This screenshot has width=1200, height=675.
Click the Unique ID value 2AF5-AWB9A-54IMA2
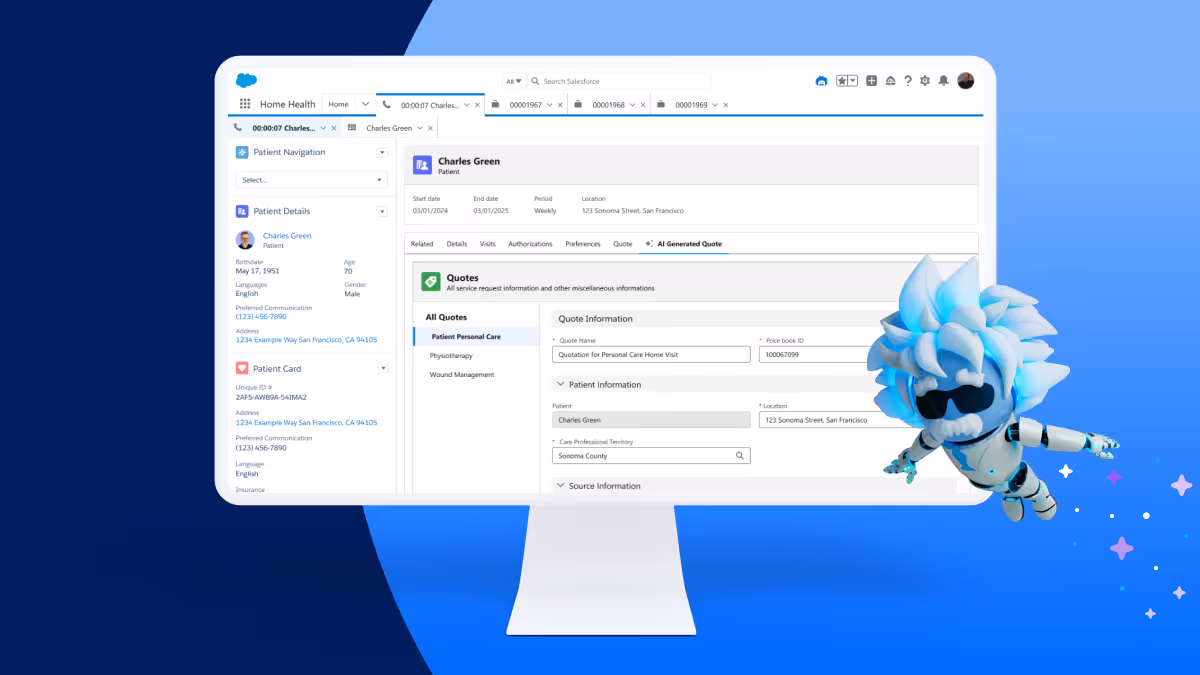(271, 397)
